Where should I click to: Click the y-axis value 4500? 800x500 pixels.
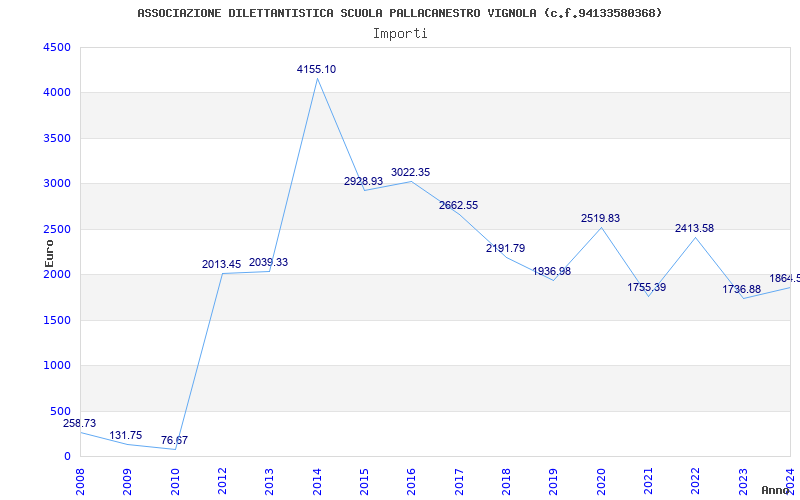pyautogui.click(x=57, y=47)
